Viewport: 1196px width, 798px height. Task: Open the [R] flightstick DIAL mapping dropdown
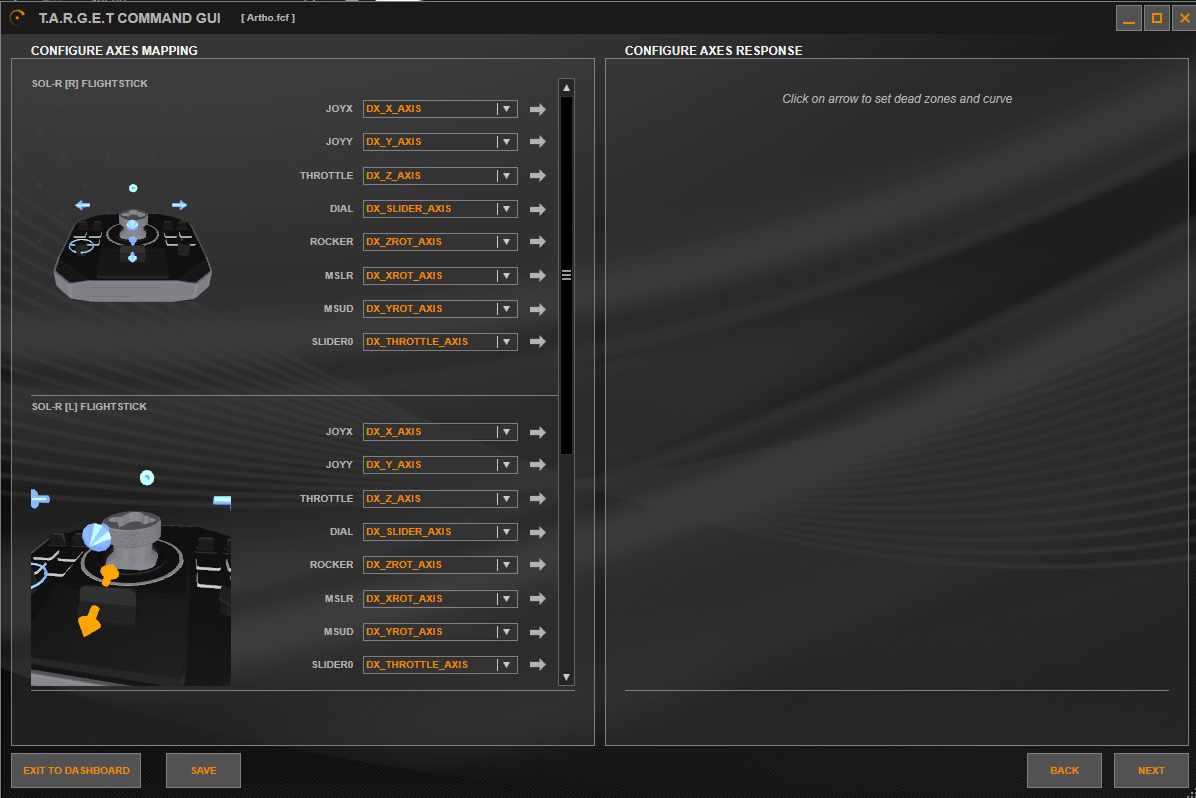click(x=506, y=209)
